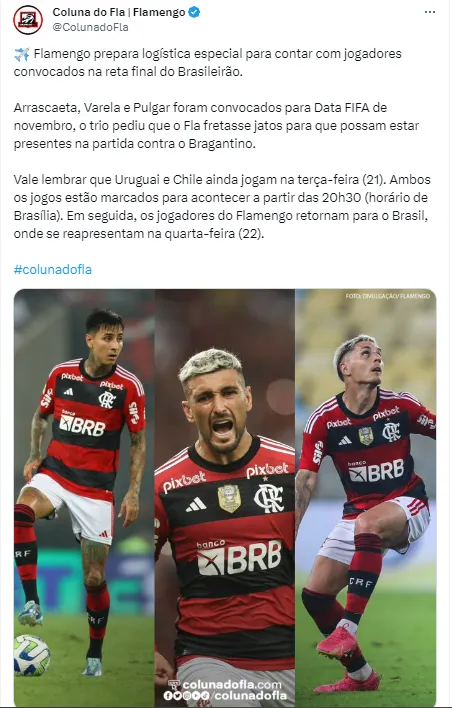
Task: Open the @ColunadoFla handle link
Action: point(90,27)
